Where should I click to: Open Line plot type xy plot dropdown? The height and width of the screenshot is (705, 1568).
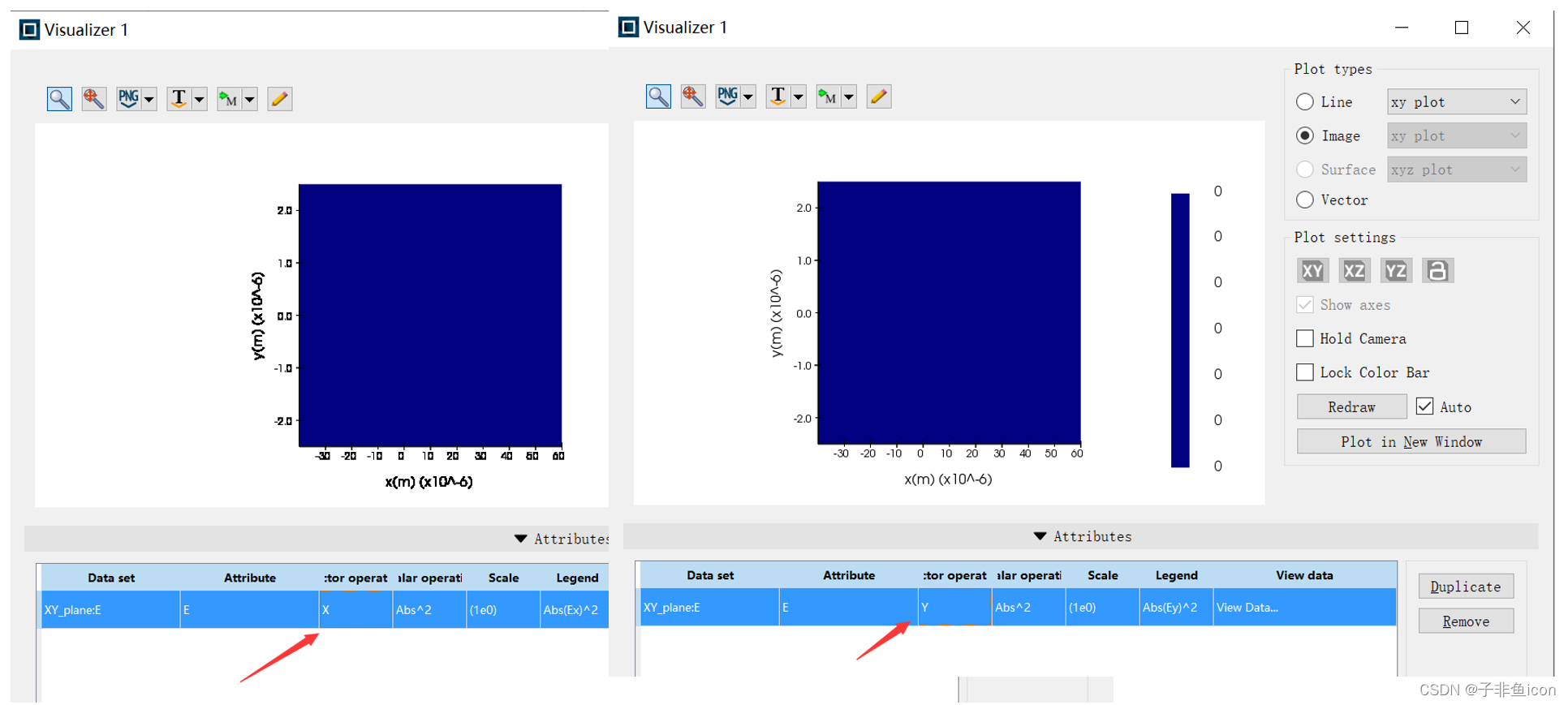point(1457,102)
